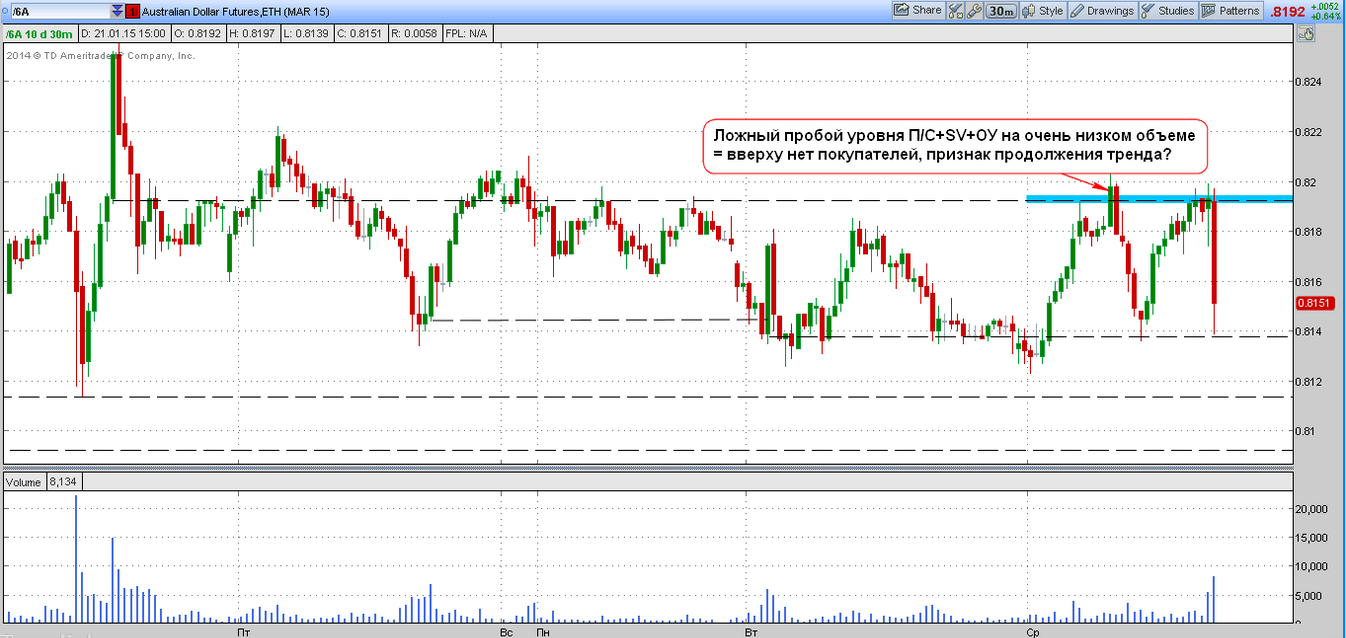This screenshot has height=638, width=1346.
Task: Click the Ср day label on time axis
Action: (x=1031, y=633)
